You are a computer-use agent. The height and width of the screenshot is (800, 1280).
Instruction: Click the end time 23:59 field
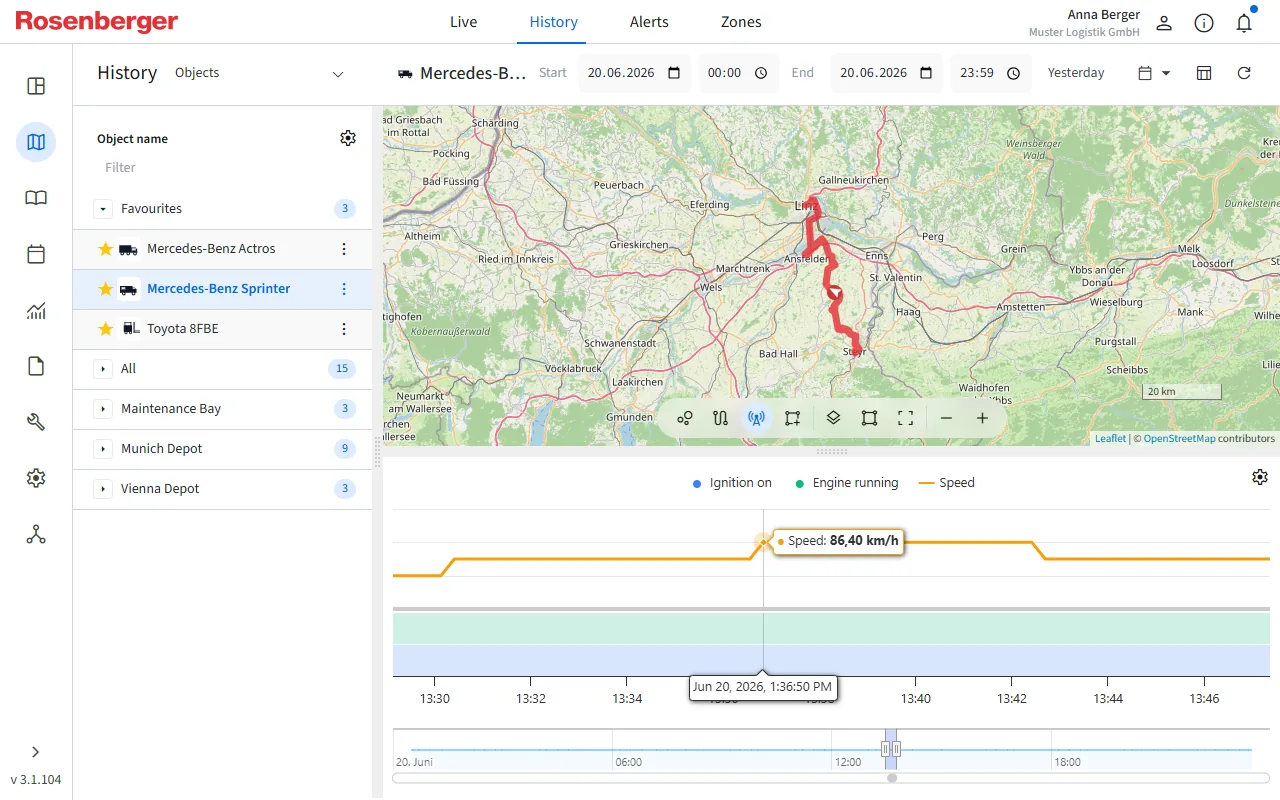tap(991, 73)
